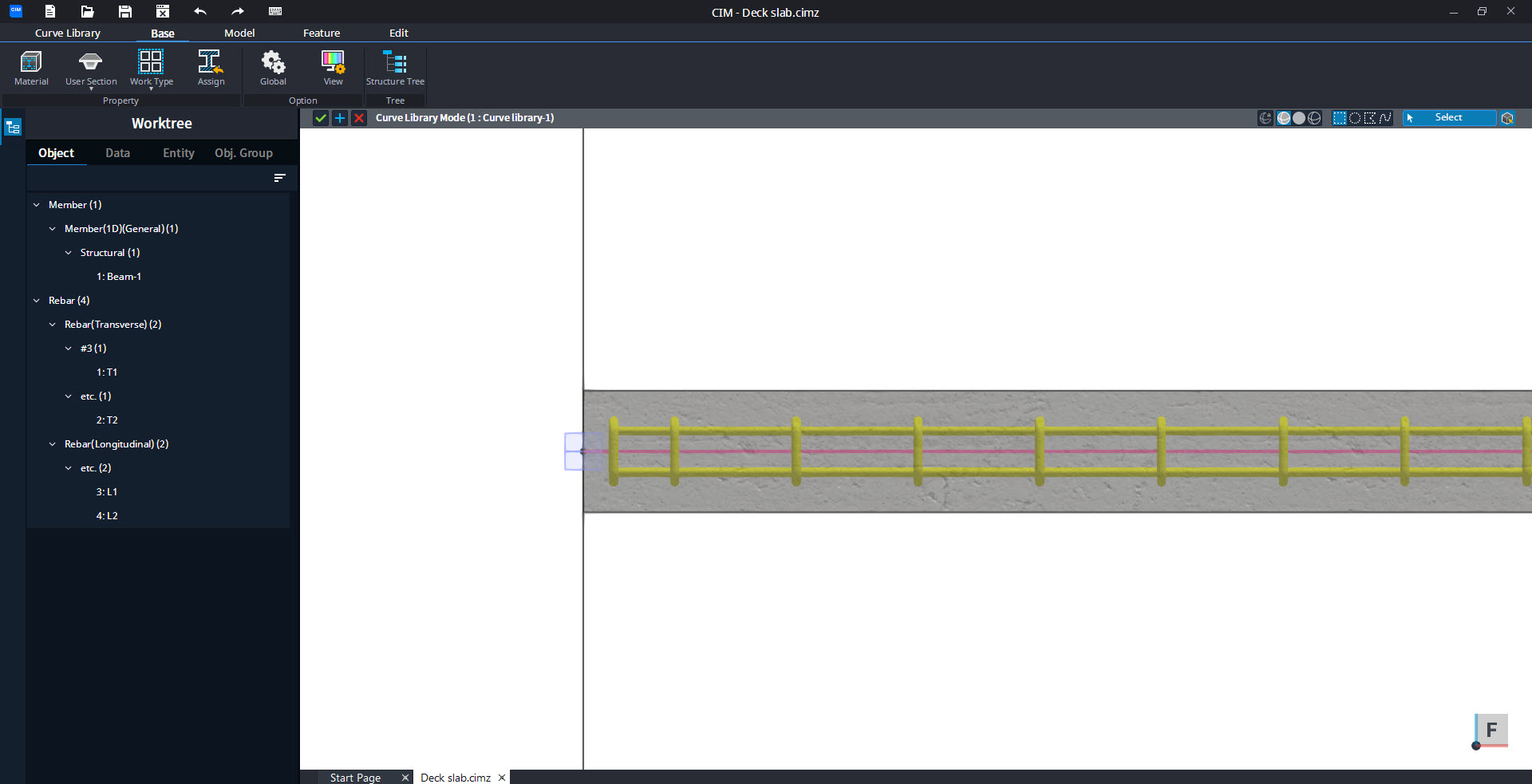Enable shaded with edges display mode
1532x784 pixels.
coord(1284,118)
